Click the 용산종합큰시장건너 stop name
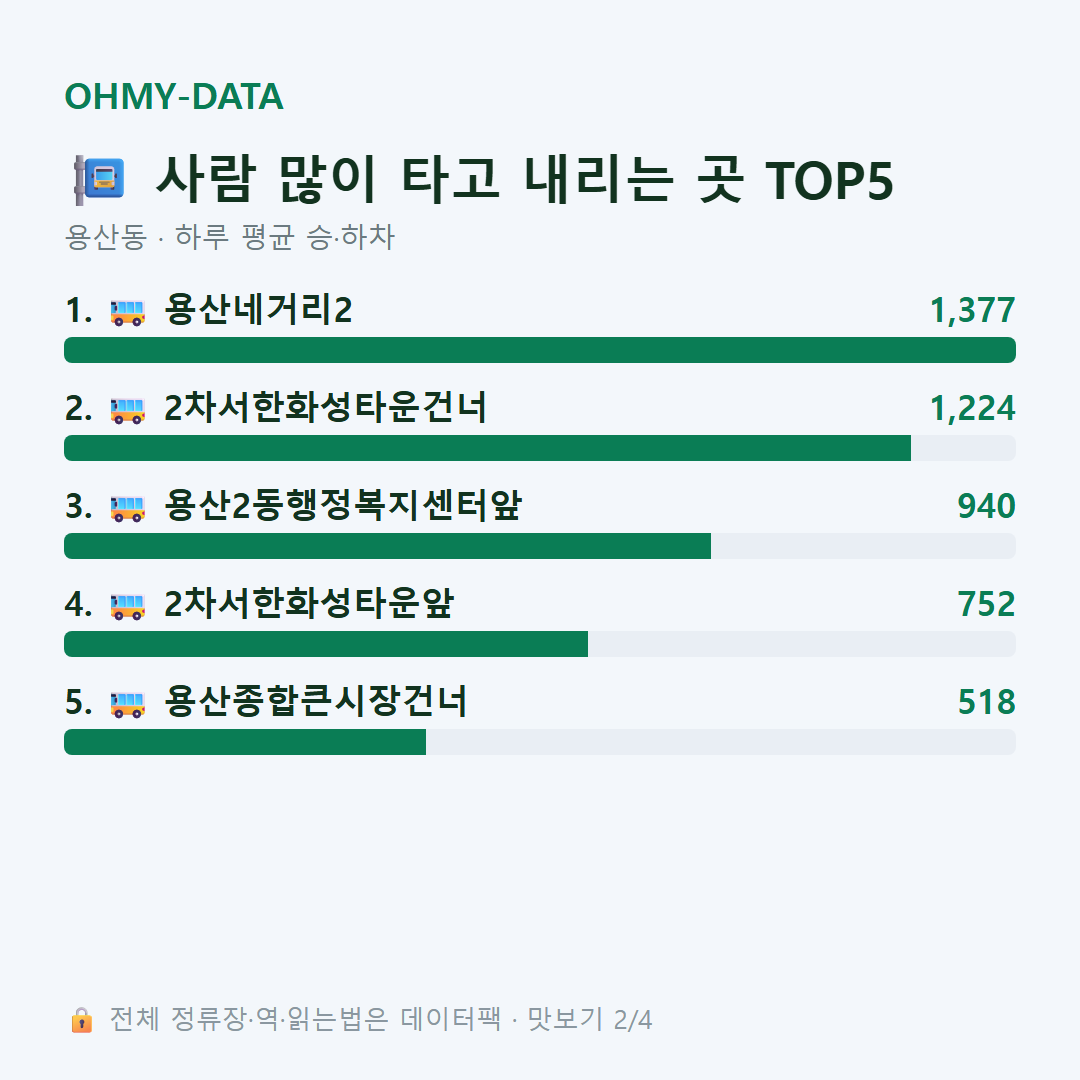Viewport: 1080px width, 1080px height. tap(316, 702)
